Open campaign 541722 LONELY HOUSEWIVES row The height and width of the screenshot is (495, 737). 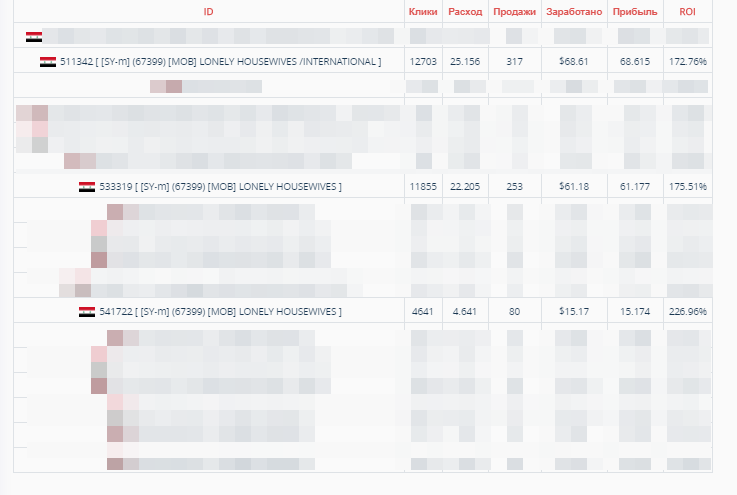click(220, 312)
